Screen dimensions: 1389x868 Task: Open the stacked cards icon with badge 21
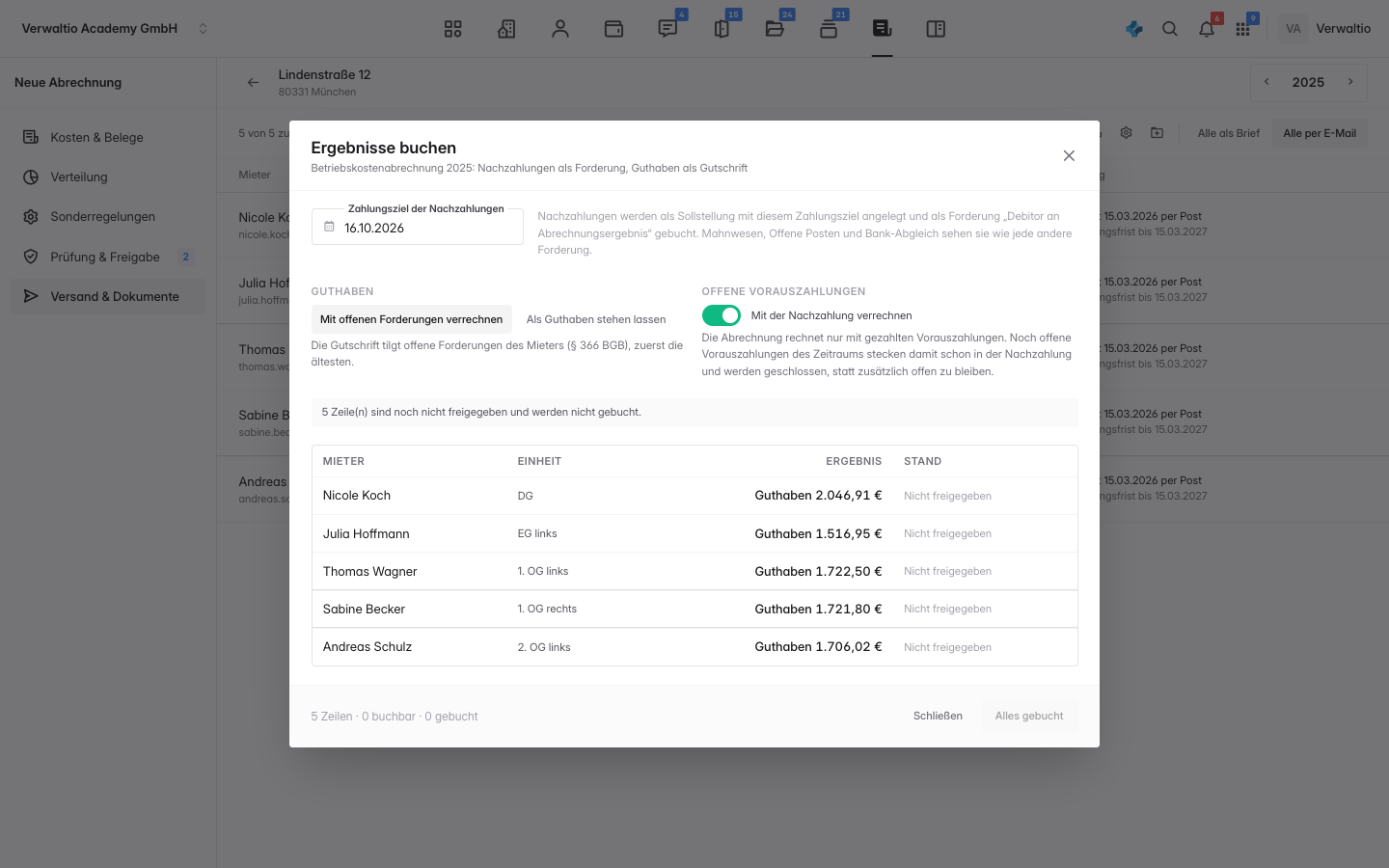829,29
